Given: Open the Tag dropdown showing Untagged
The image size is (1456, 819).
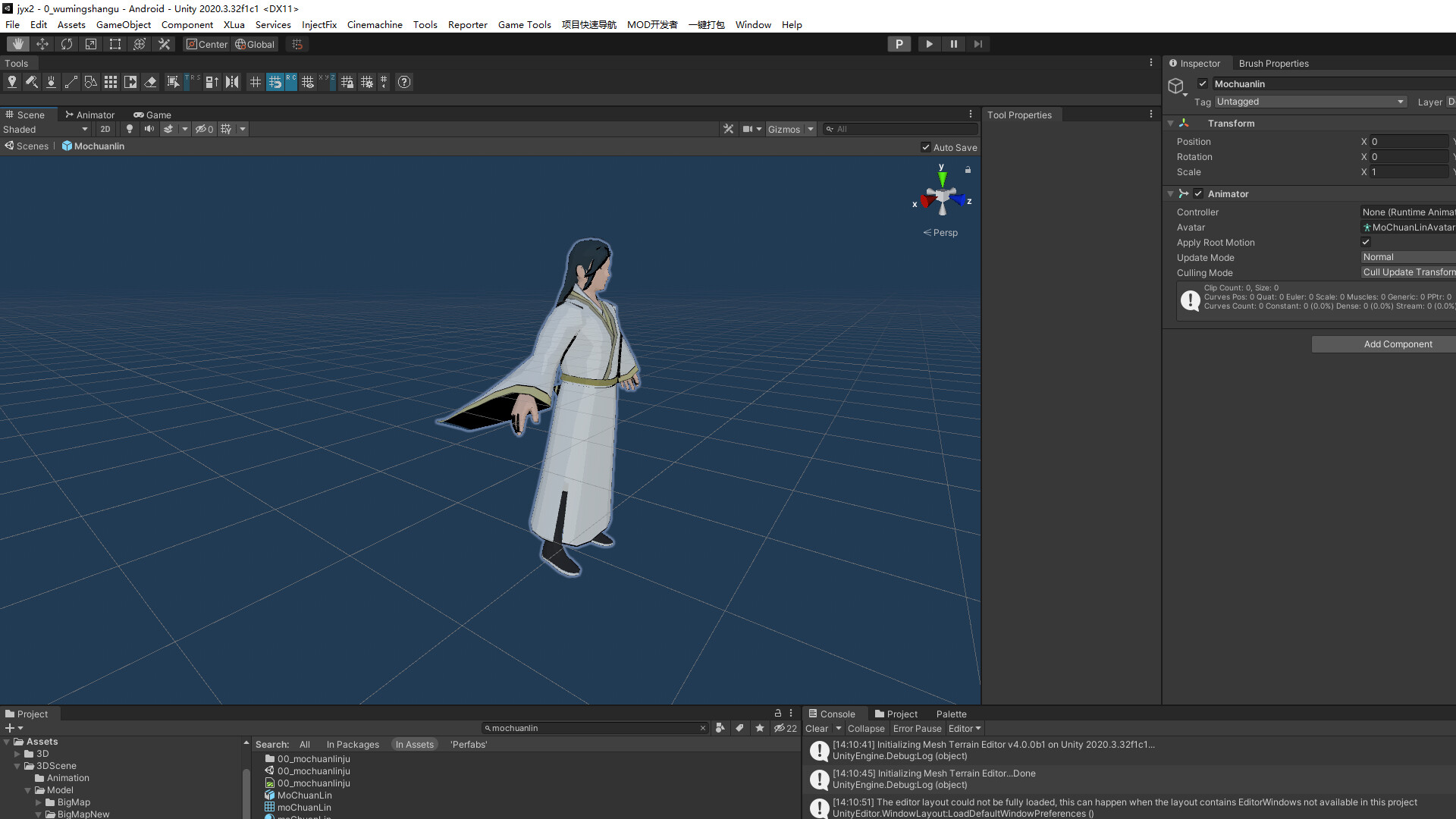Looking at the screenshot, I should 1310,101.
